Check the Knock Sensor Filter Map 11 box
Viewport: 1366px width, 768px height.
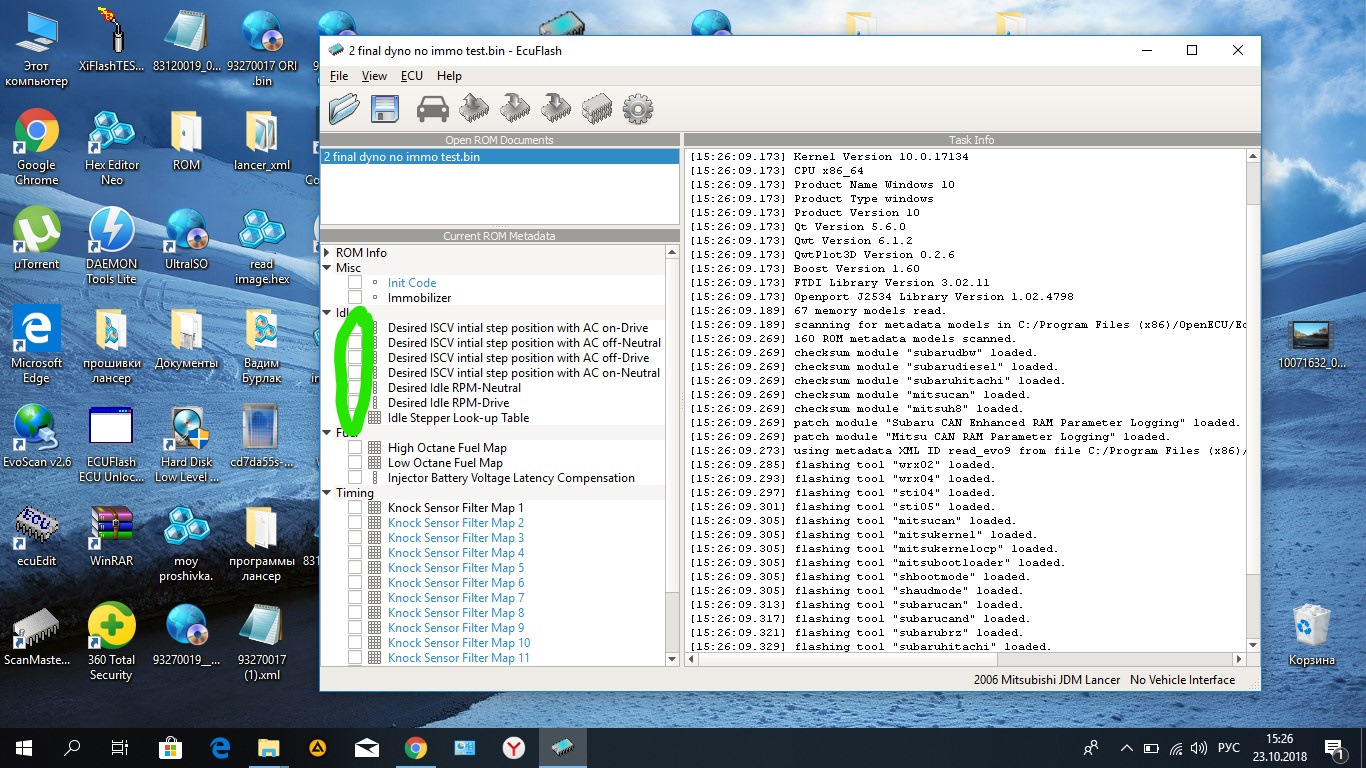[355, 658]
